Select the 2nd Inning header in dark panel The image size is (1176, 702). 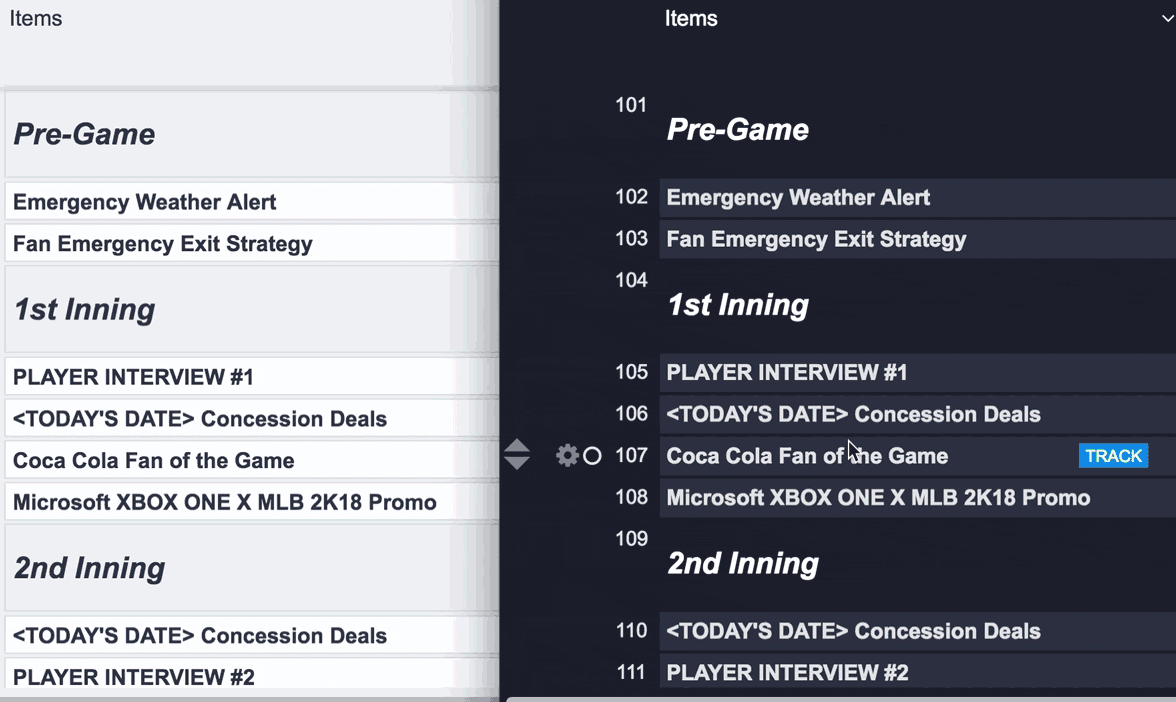pyautogui.click(x=743, y=564)
